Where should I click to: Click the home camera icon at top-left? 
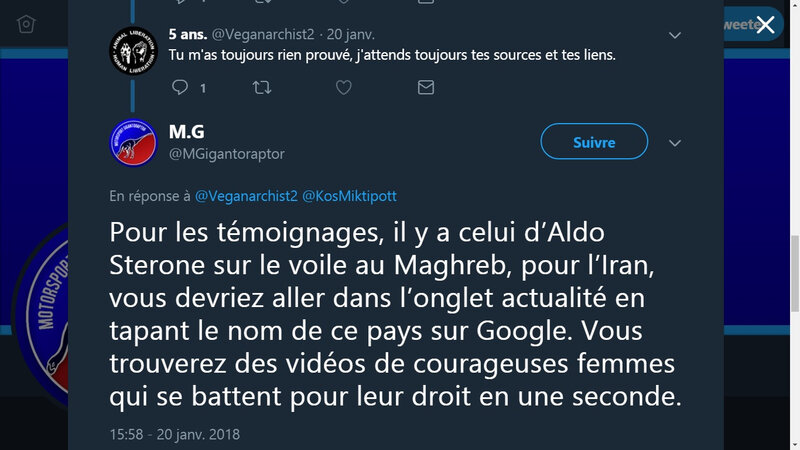(x=26, y=24)
